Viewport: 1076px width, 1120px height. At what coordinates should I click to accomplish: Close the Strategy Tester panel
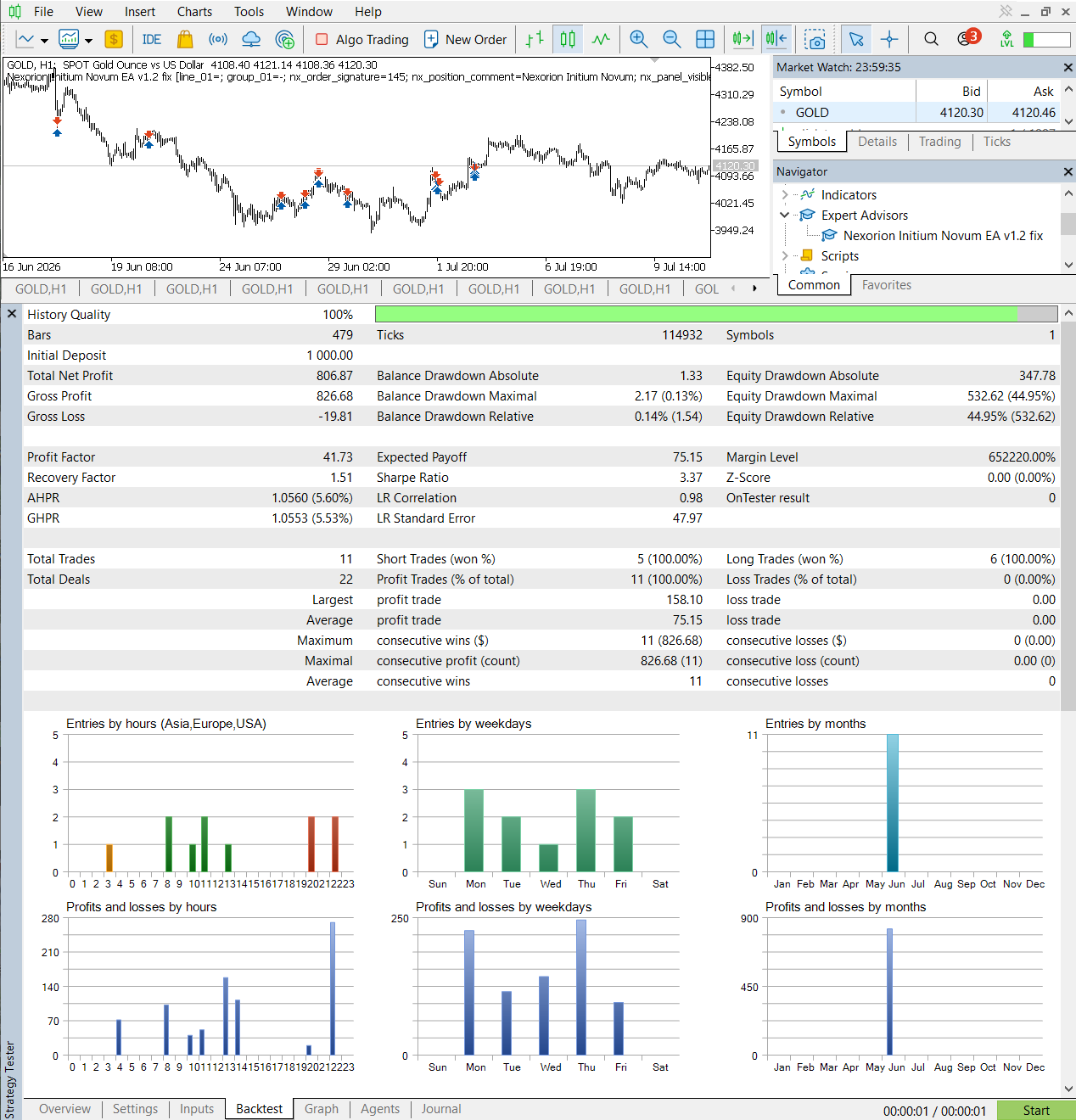point(12,314)
